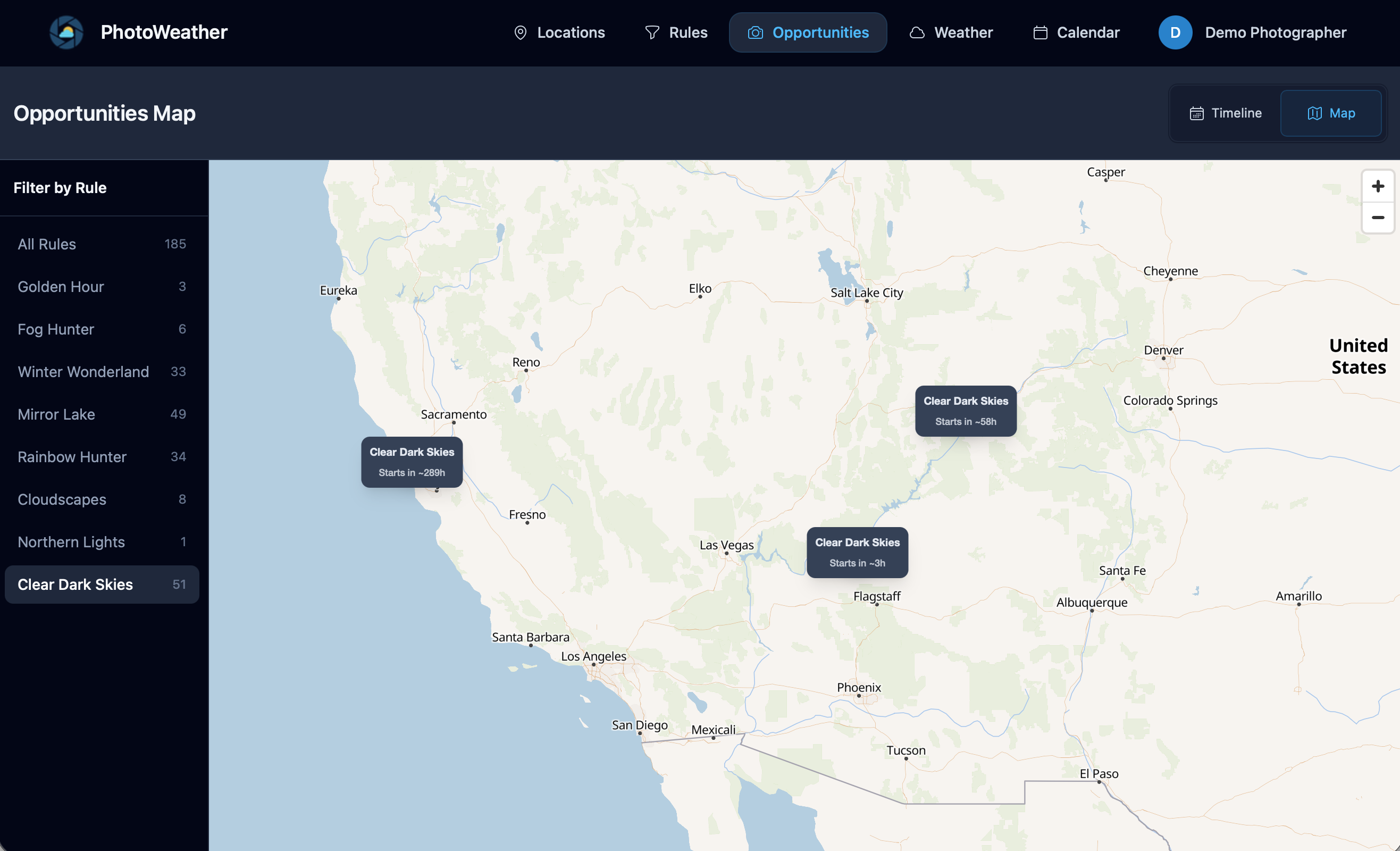Filter by All Rules
This screenshot has width=1400, height=851.
tap(102, 244)
